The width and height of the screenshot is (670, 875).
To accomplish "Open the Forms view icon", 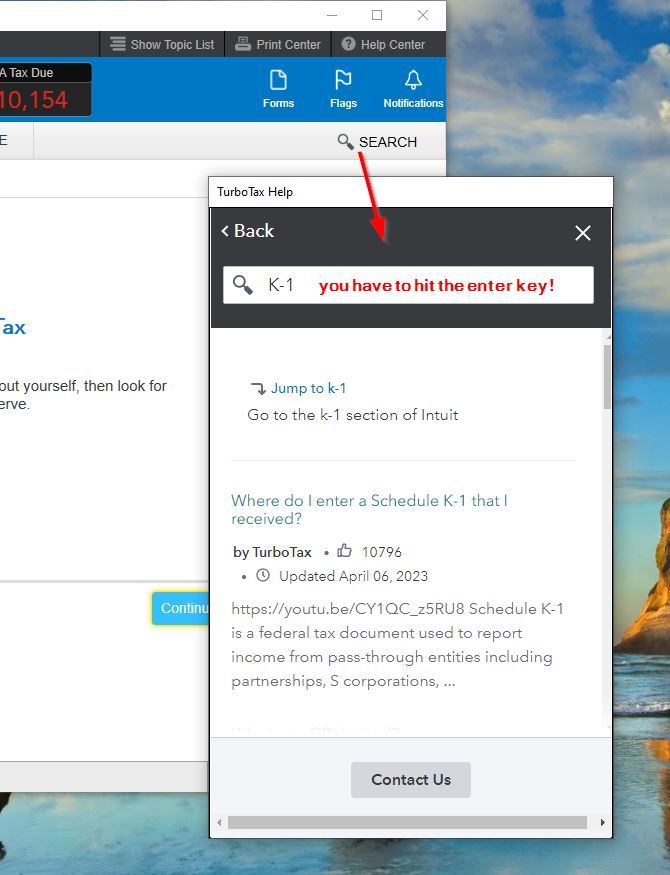I will click(278, 89).
